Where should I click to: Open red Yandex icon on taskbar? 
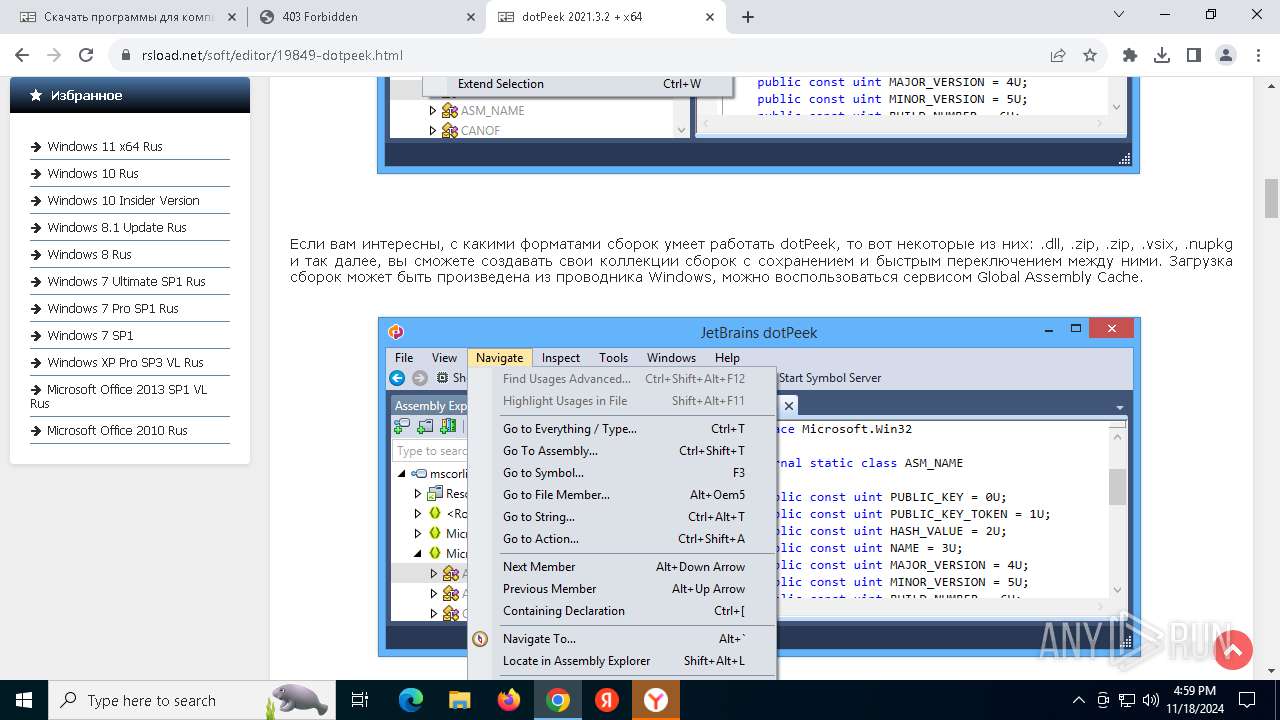tap(607, 700)
